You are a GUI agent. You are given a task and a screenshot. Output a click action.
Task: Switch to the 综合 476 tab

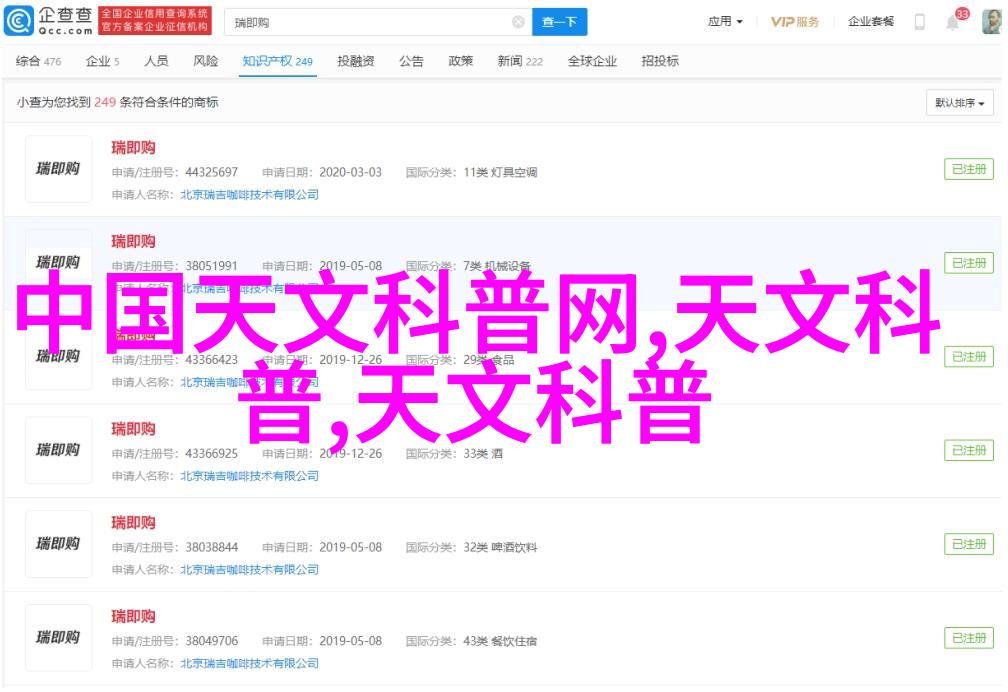point(39,61)
